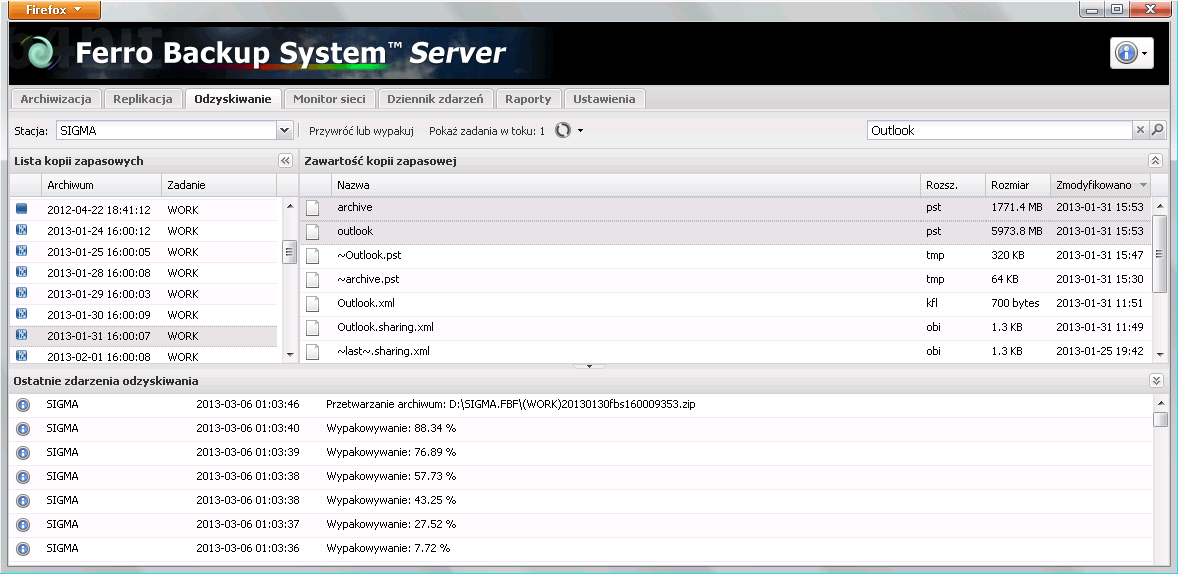This screenshot has width=1178, height=574.
Task: Open dropdown arrow next to tasks spinner
Action: (580, 131)
